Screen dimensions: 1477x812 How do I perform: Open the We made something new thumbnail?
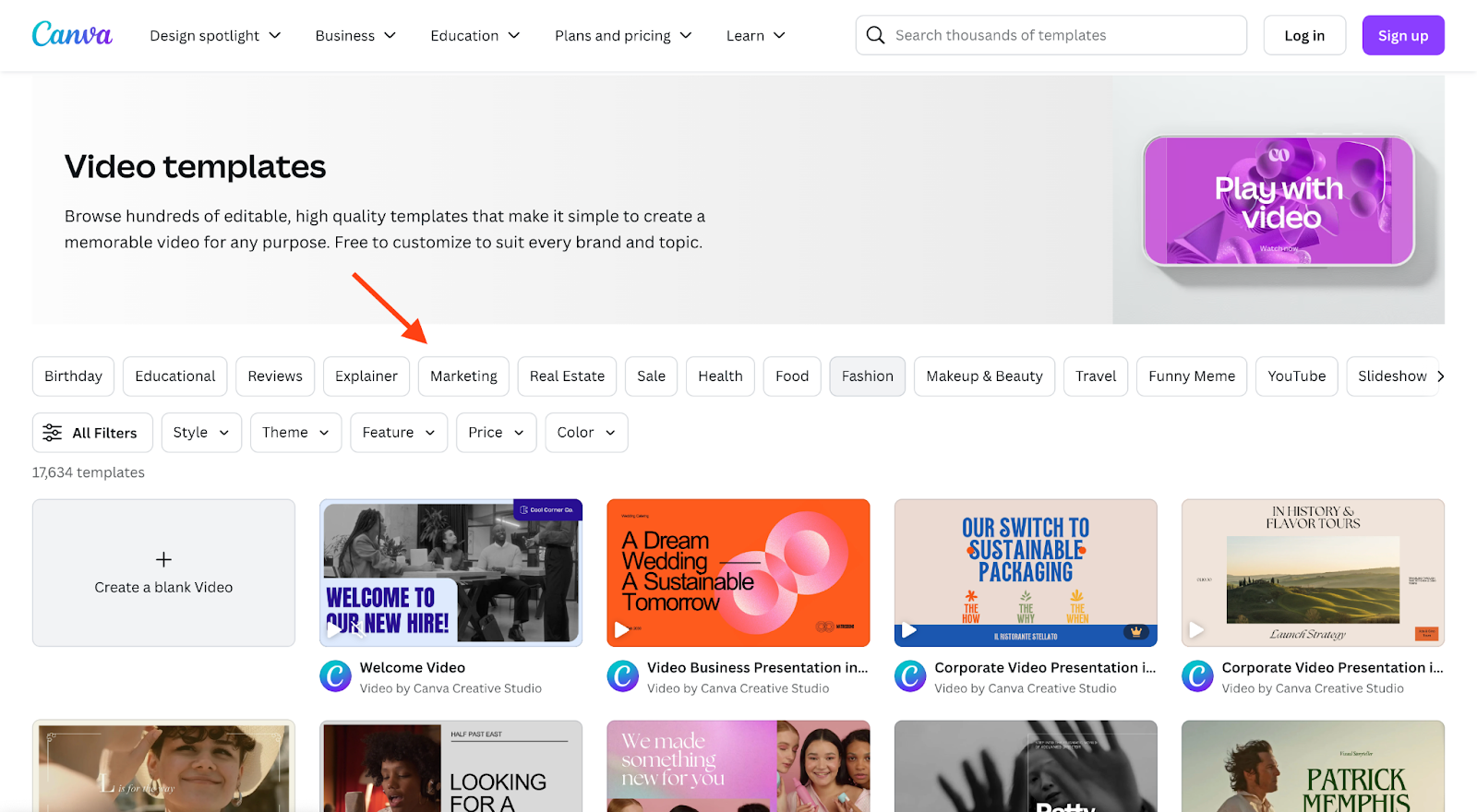tap(738, 767)
